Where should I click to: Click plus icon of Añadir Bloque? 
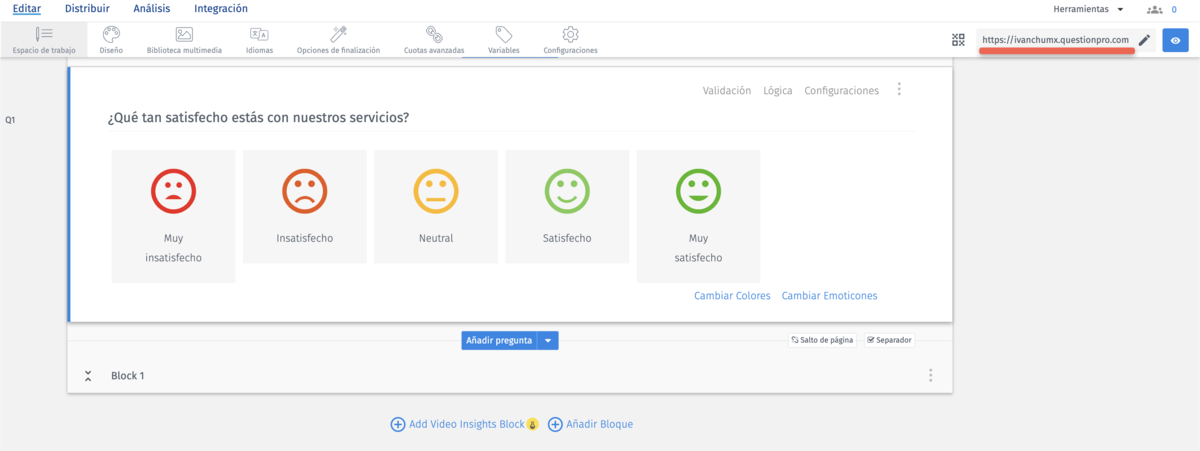555,424
